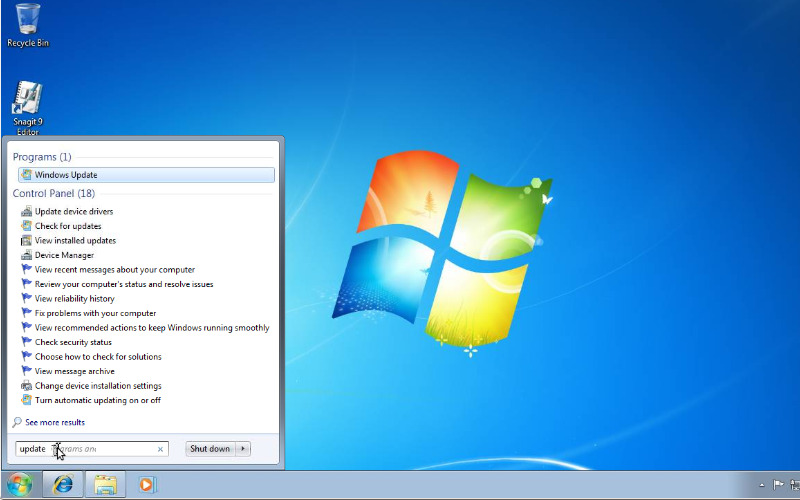This screenshot has height=500, width=800.
Task: Open the Recycle Bin desktop icon
Action: point(28,26)
